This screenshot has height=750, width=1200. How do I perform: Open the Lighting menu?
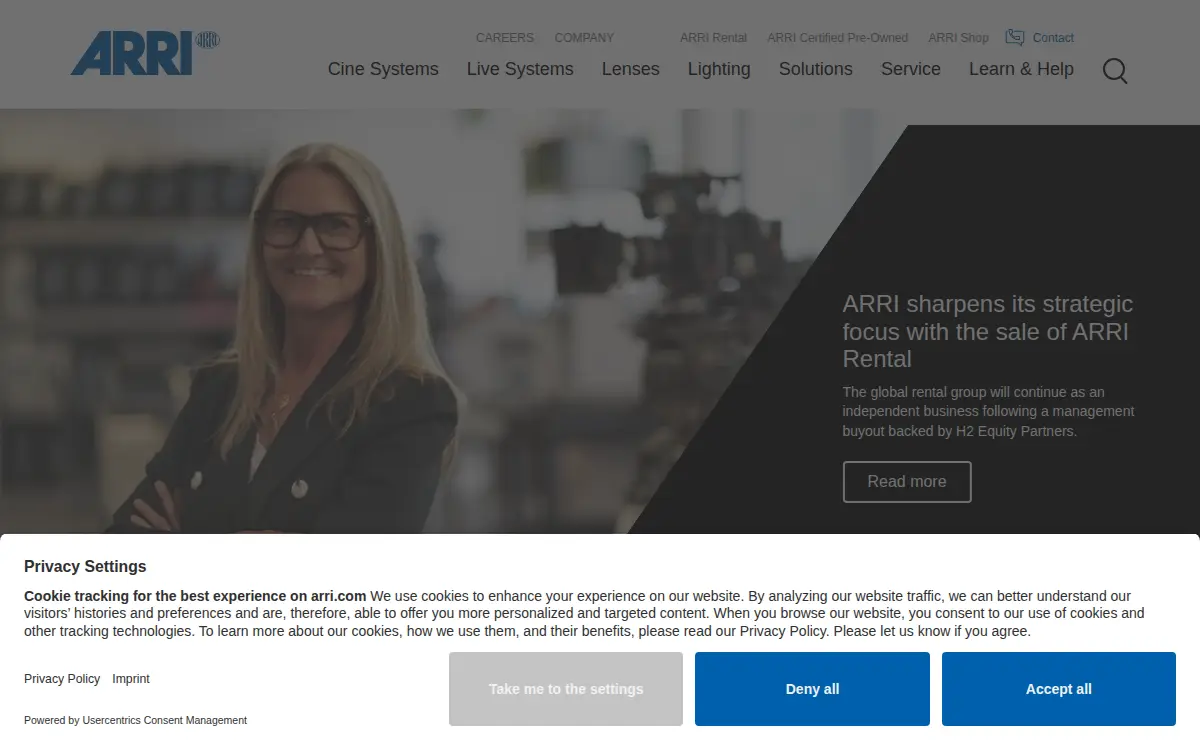[x=719, y=69]
